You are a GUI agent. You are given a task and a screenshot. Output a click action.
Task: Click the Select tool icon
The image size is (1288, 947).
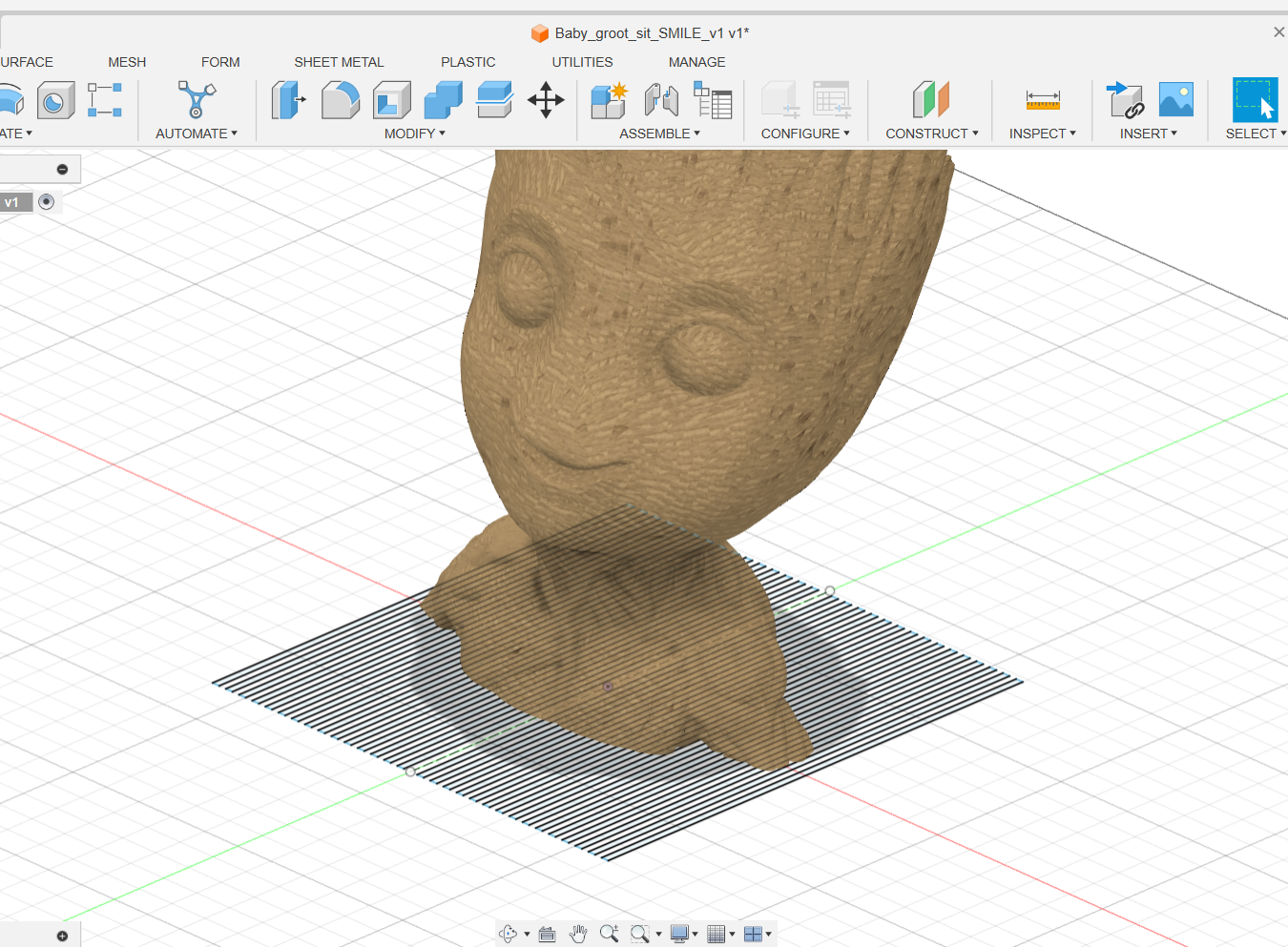coord(1255,100)
